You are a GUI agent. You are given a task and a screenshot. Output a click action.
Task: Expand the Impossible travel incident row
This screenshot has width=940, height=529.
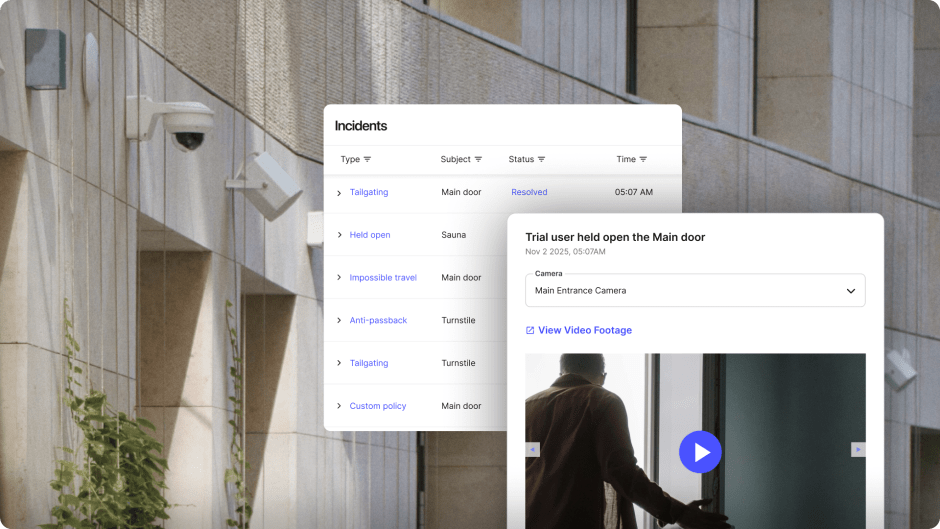(339, 278)
